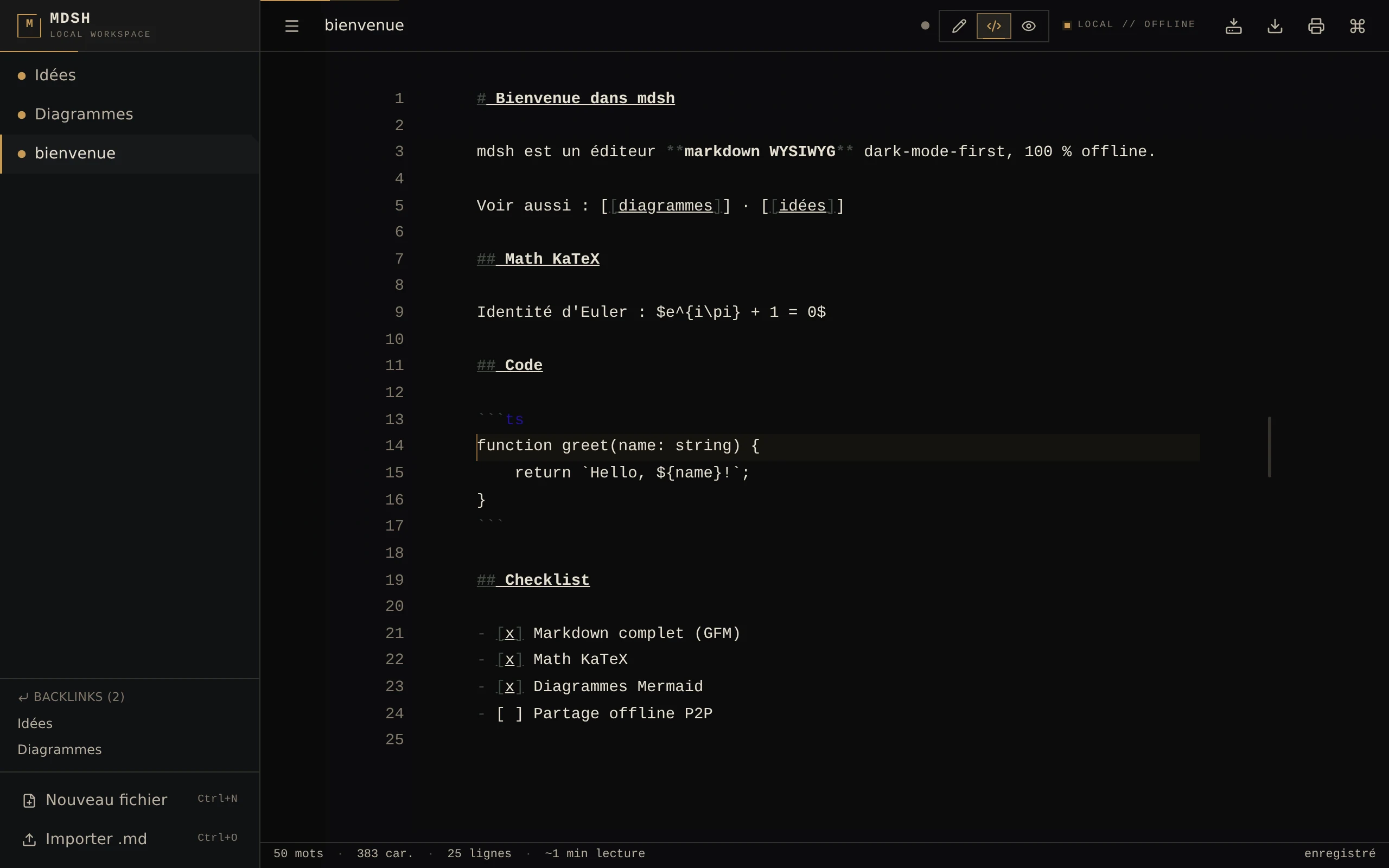Click the MDSH logo icon
This screenshot has width=1389, height=868.
[x=29, y=25]
